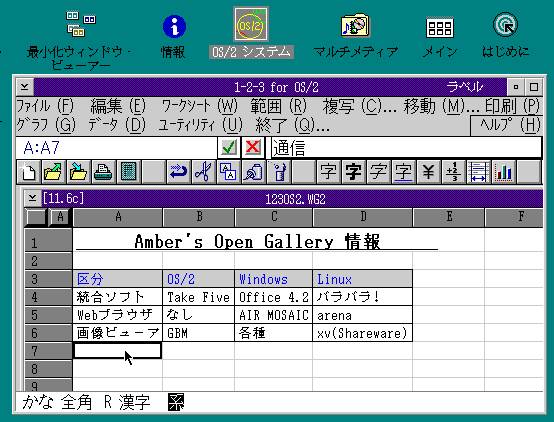Open the 123OS2.WG2 sheet system menu

[x=32, y=198]
